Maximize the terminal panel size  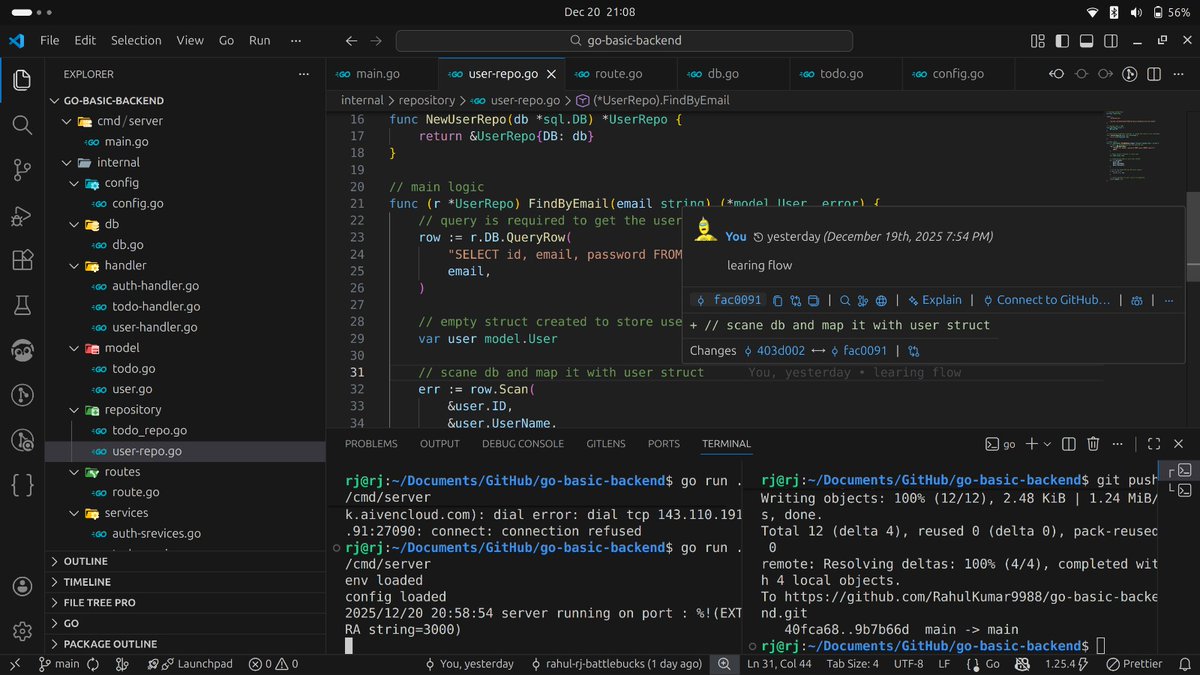tap(1154, 444)
